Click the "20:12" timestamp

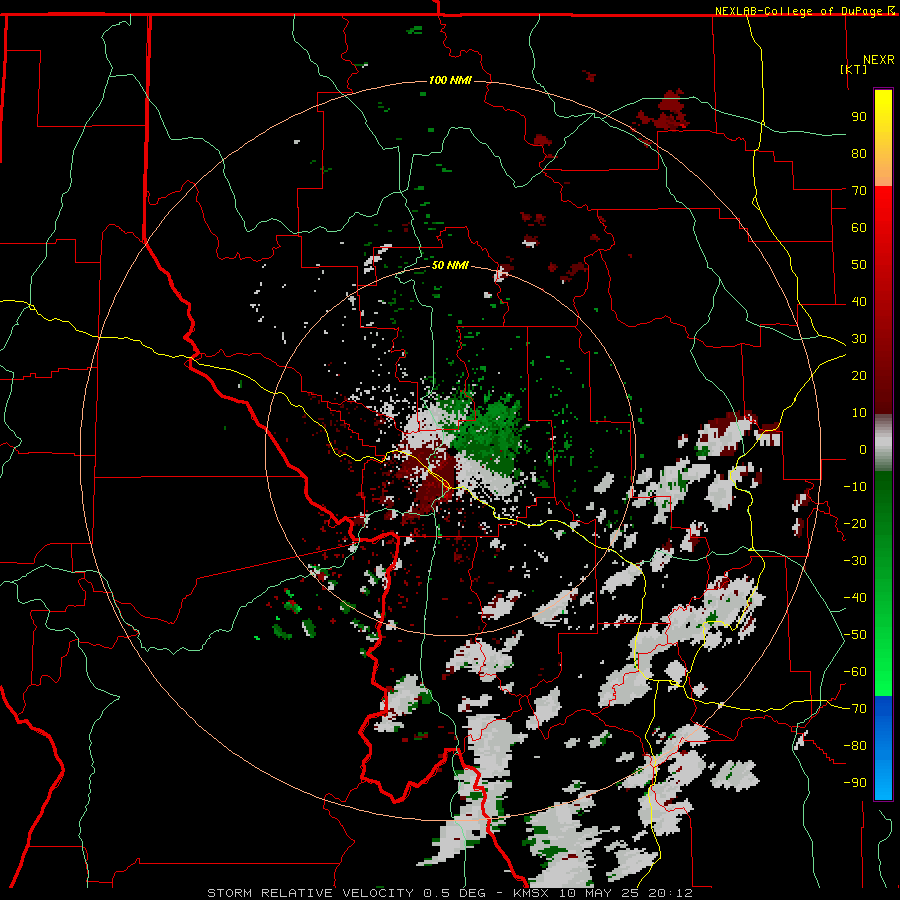tap(671, 893)
